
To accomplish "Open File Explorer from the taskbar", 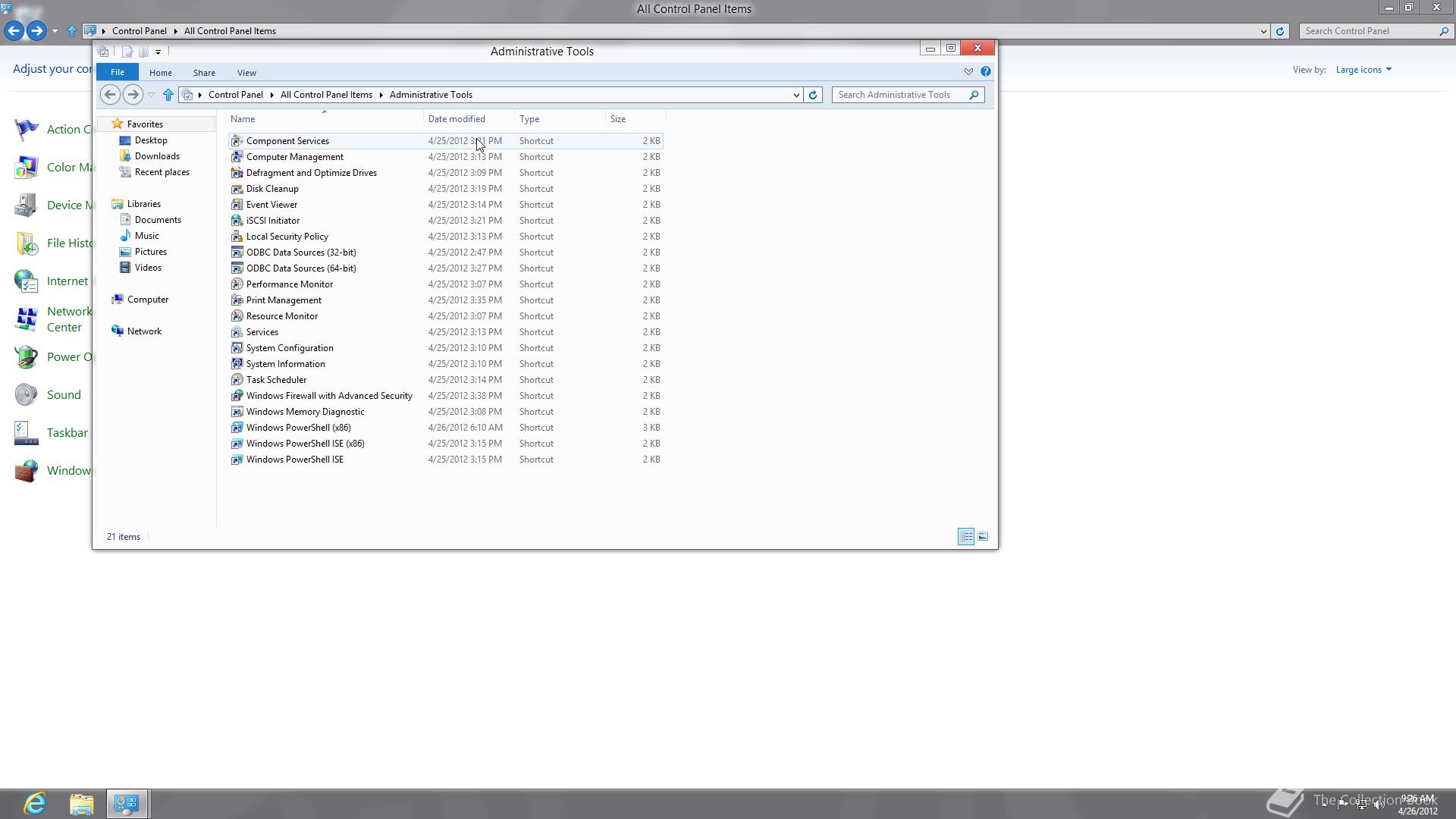I will (x=81, y=804).
